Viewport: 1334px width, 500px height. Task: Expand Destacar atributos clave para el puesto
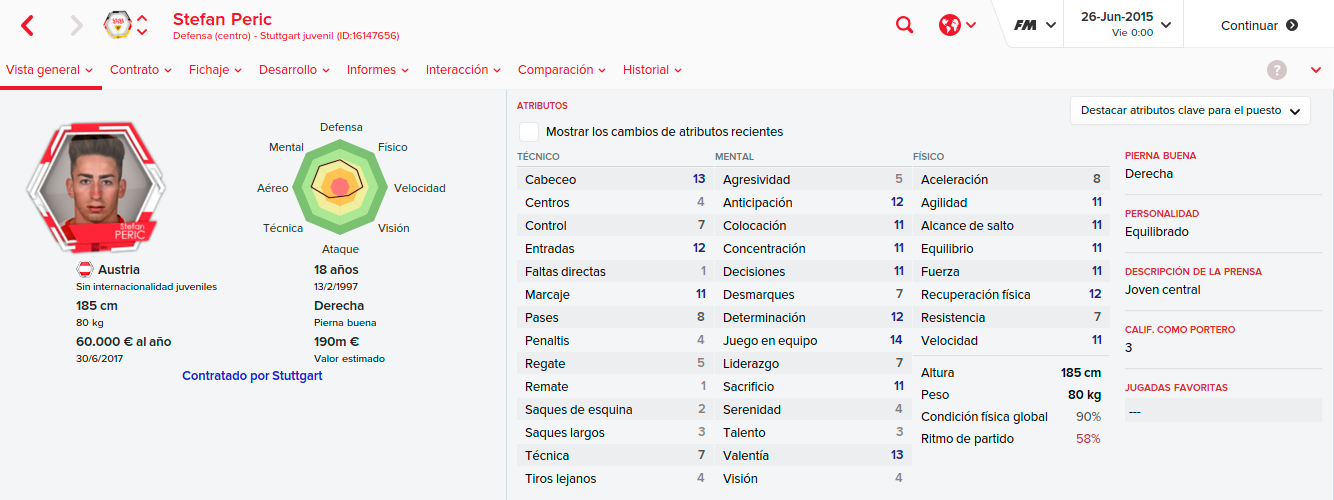click(1190, 111)
